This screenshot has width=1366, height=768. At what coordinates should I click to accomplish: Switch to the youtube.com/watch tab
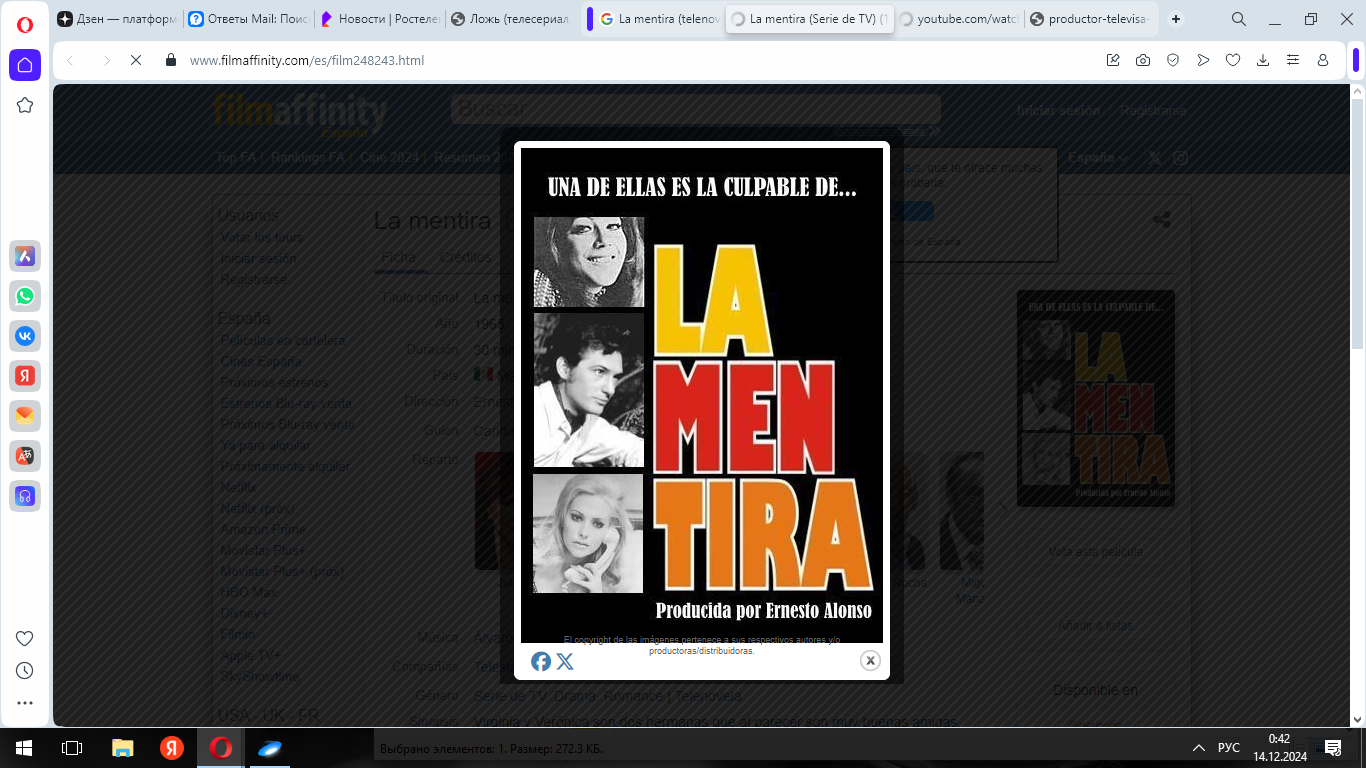pos(958,19)
